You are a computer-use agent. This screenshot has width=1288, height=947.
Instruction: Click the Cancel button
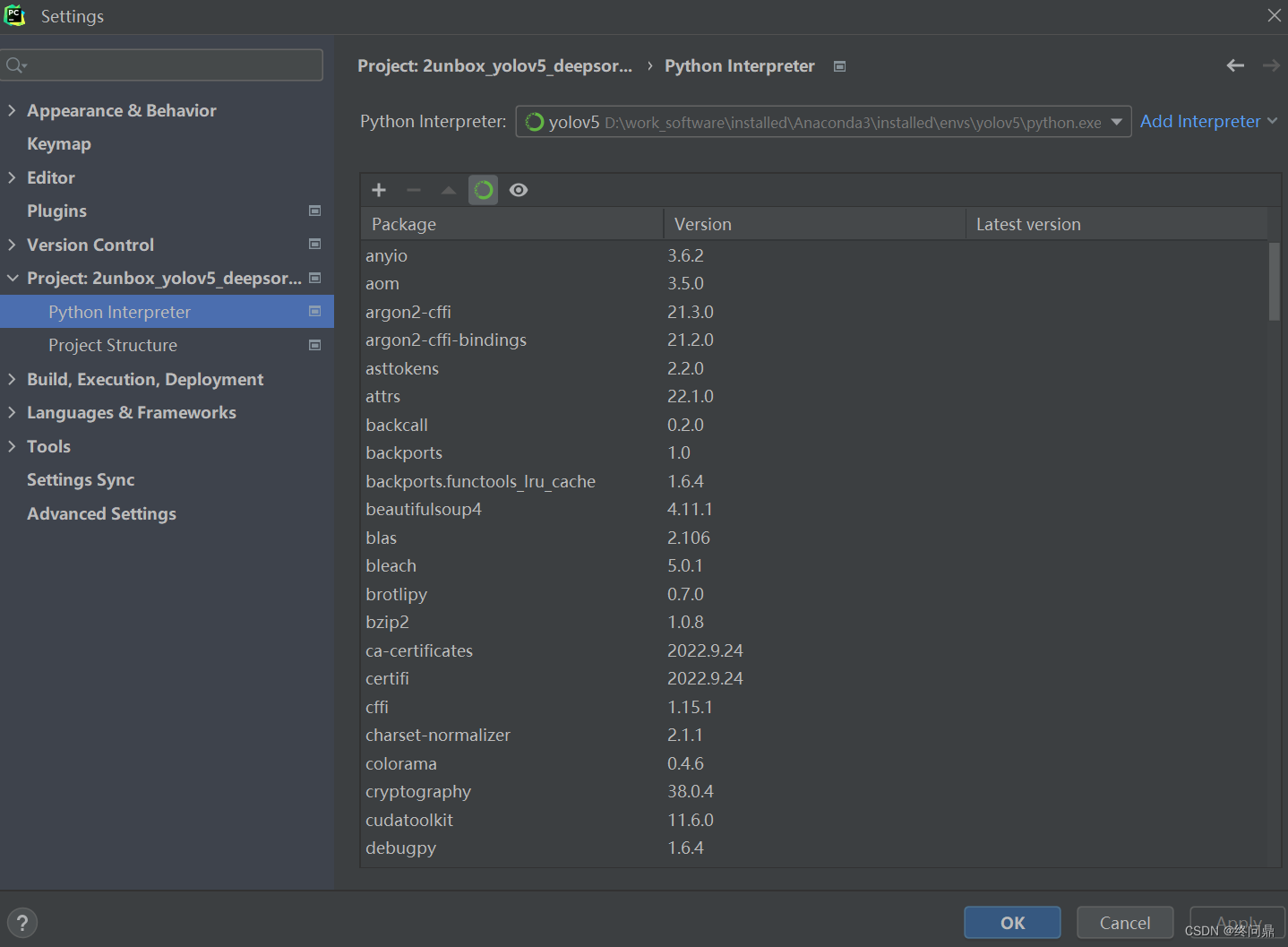click(x=1125, y=923)
